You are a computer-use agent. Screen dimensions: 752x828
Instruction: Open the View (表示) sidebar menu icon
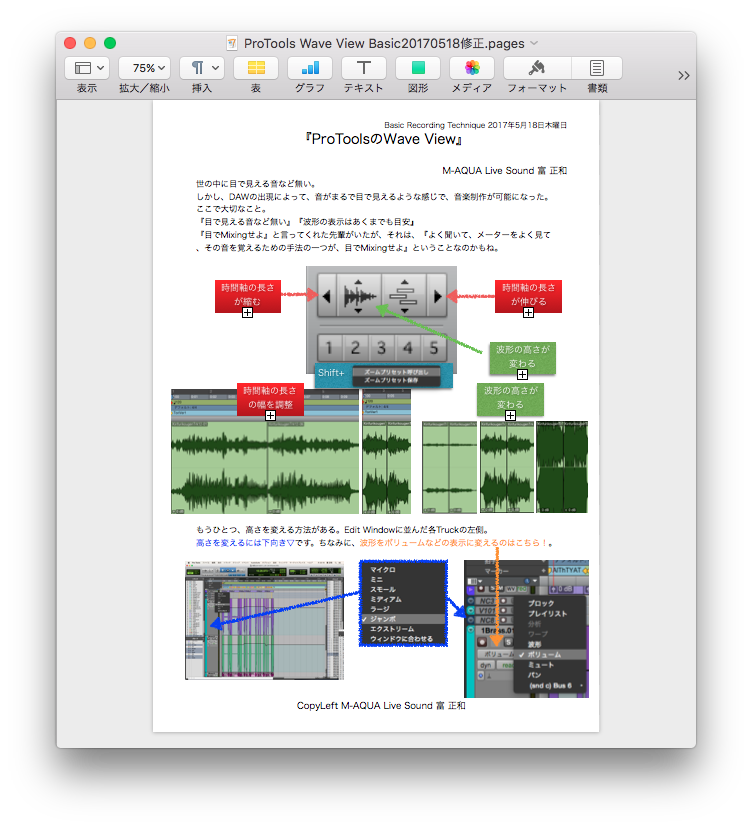point(87,68)
